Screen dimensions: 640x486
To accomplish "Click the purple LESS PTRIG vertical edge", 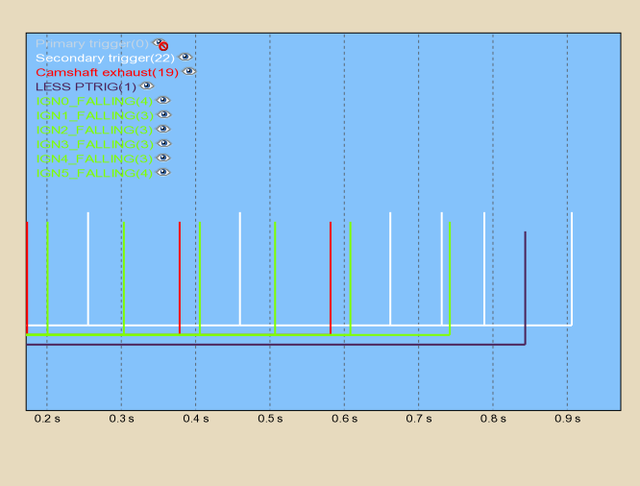I will [525, 288].
